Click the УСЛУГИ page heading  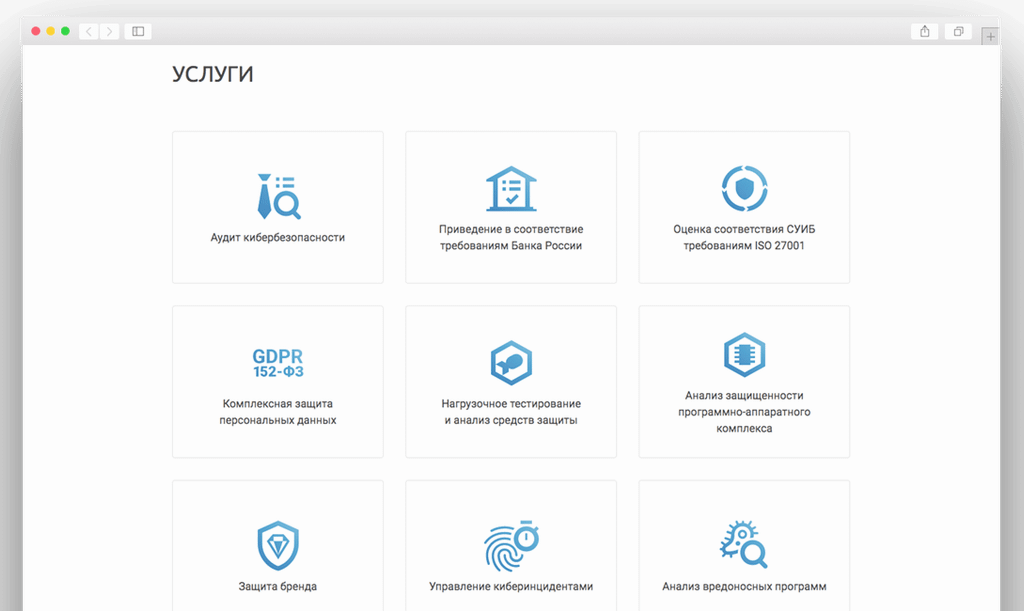pos(212,74)
